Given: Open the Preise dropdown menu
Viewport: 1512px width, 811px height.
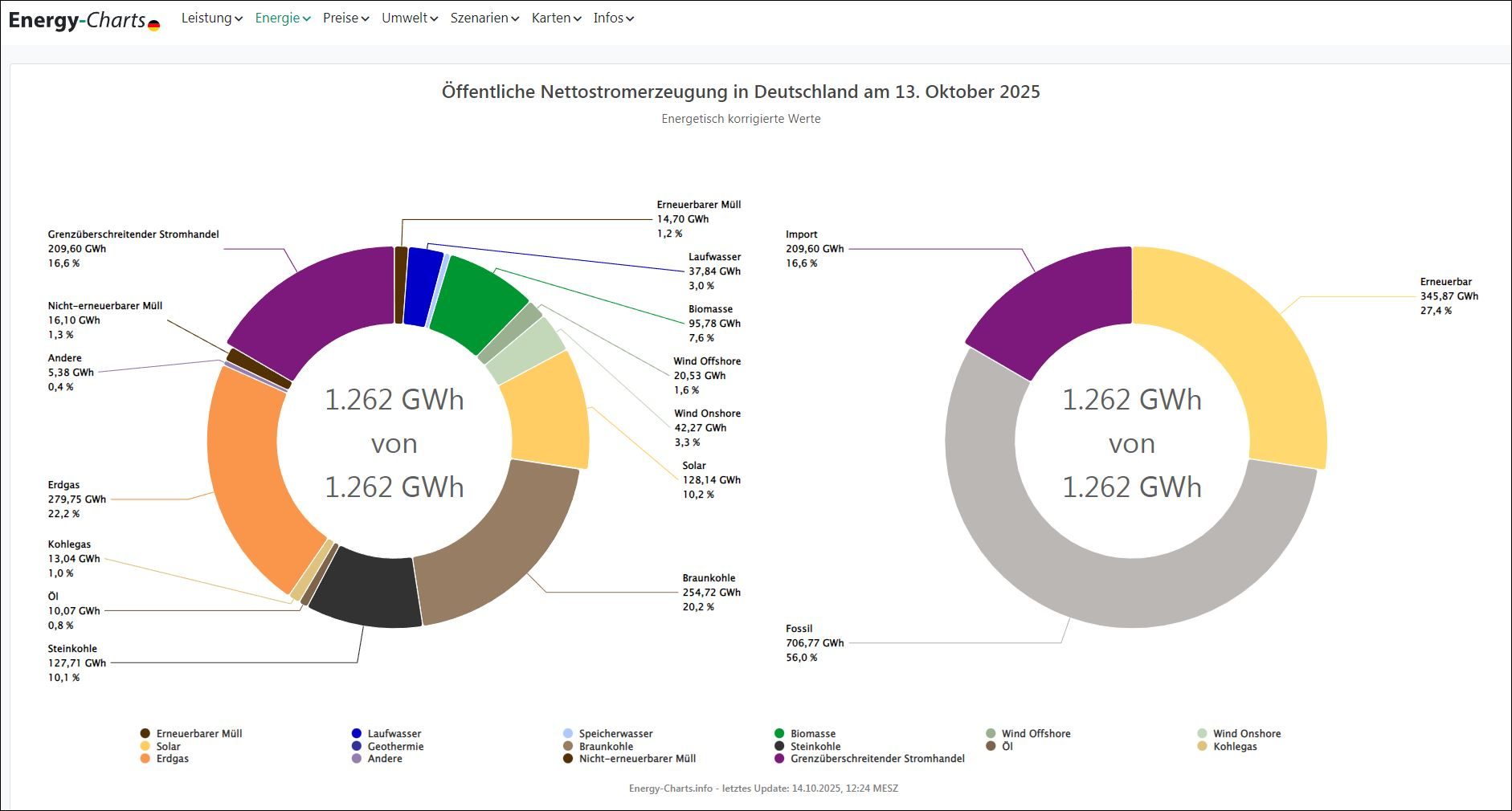Looking at the screenshot, I should [x=345, y=18].
